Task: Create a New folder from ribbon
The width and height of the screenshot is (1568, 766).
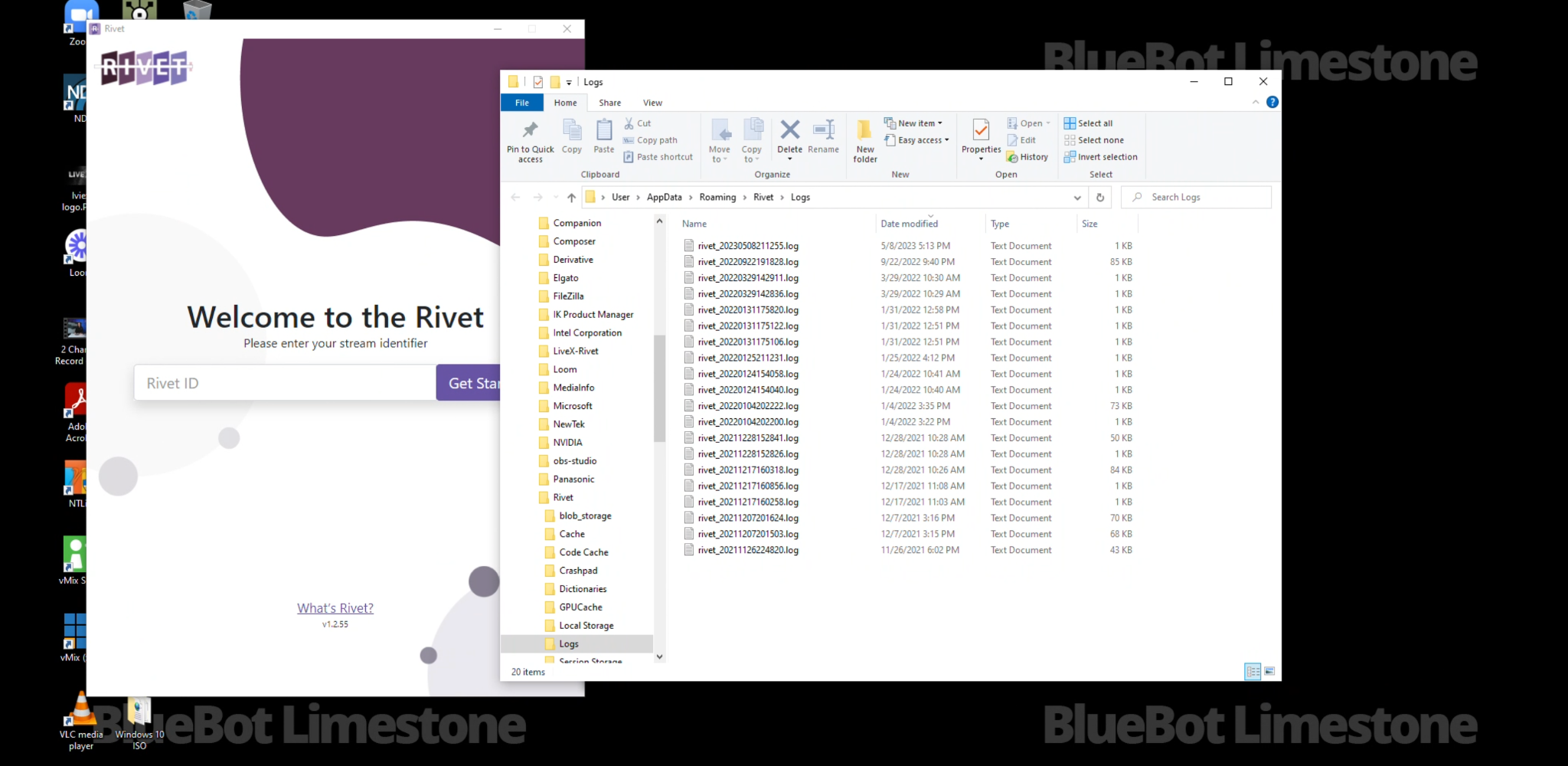Action: pyautogui.click(x=865, y=140)
